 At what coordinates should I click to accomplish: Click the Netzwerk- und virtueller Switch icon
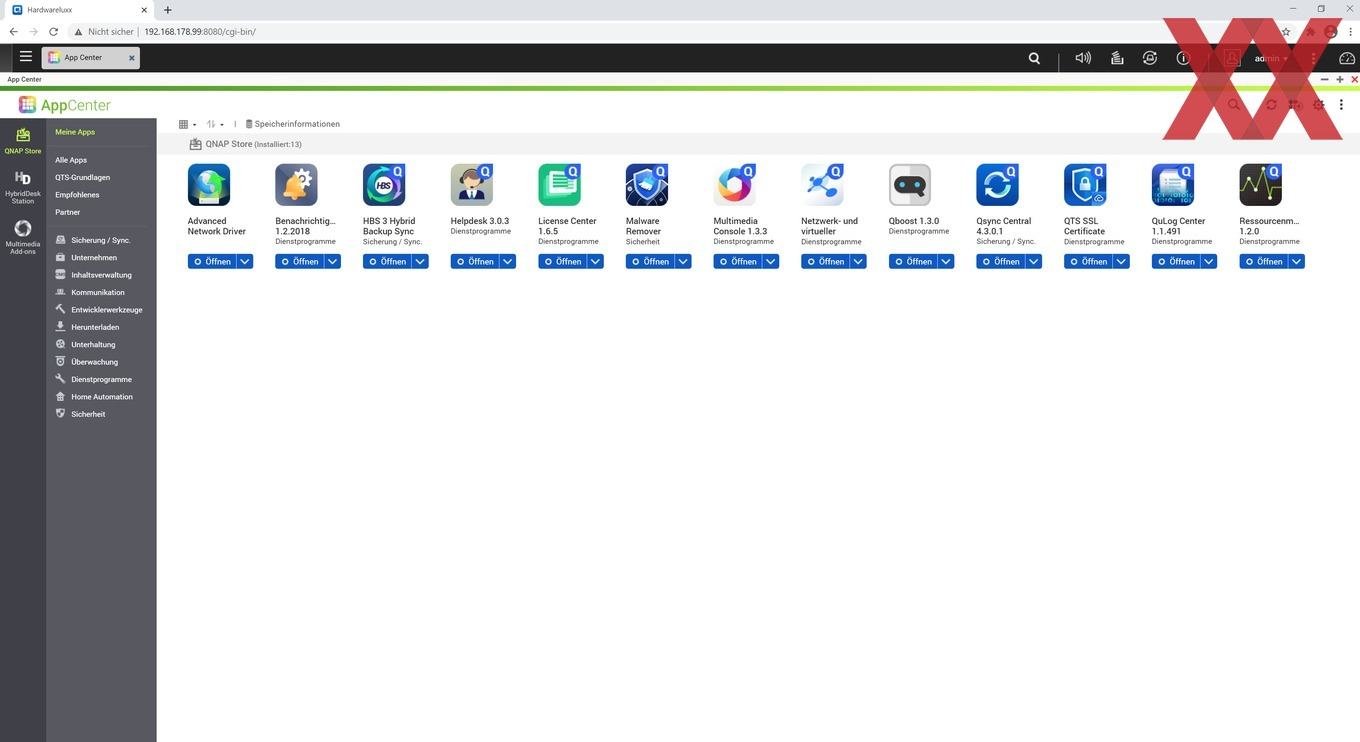pyautogui.click(x=822, y=185)
